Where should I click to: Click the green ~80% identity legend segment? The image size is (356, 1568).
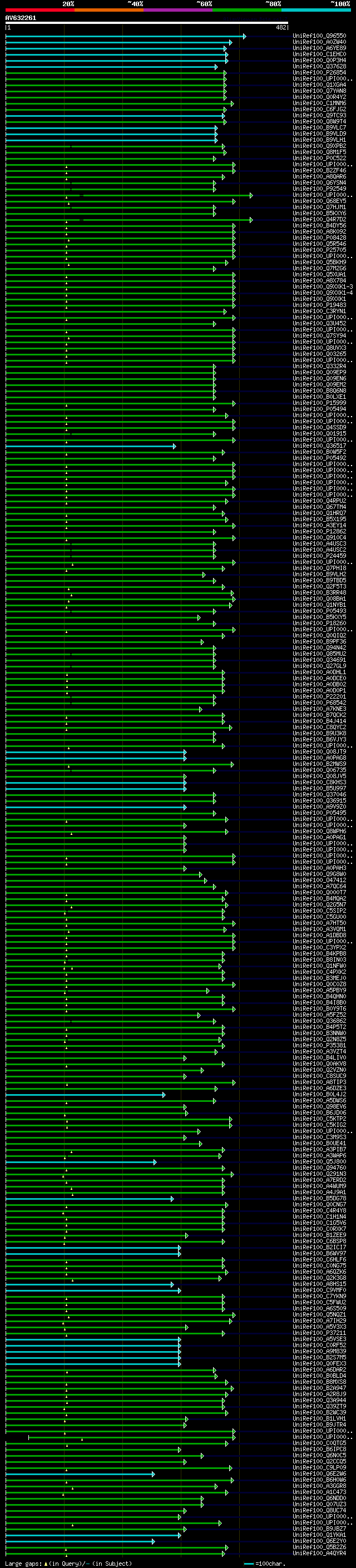point(247,10)
